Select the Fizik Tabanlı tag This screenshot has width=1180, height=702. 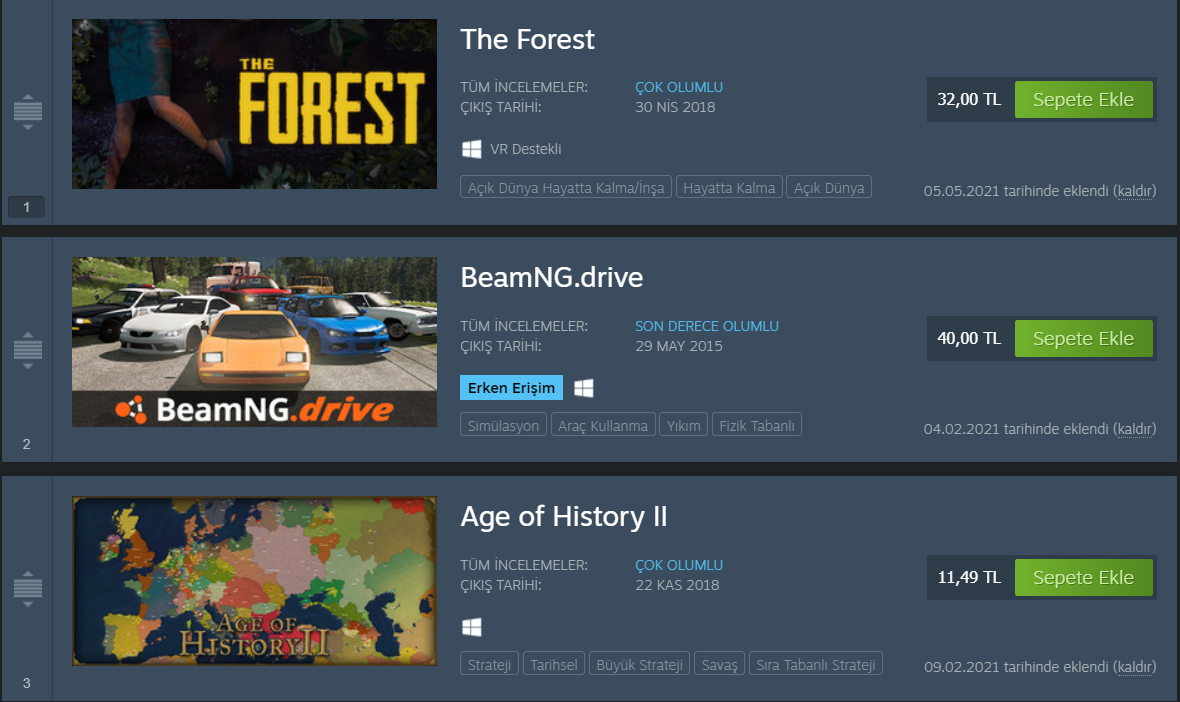tap(756, 425)
